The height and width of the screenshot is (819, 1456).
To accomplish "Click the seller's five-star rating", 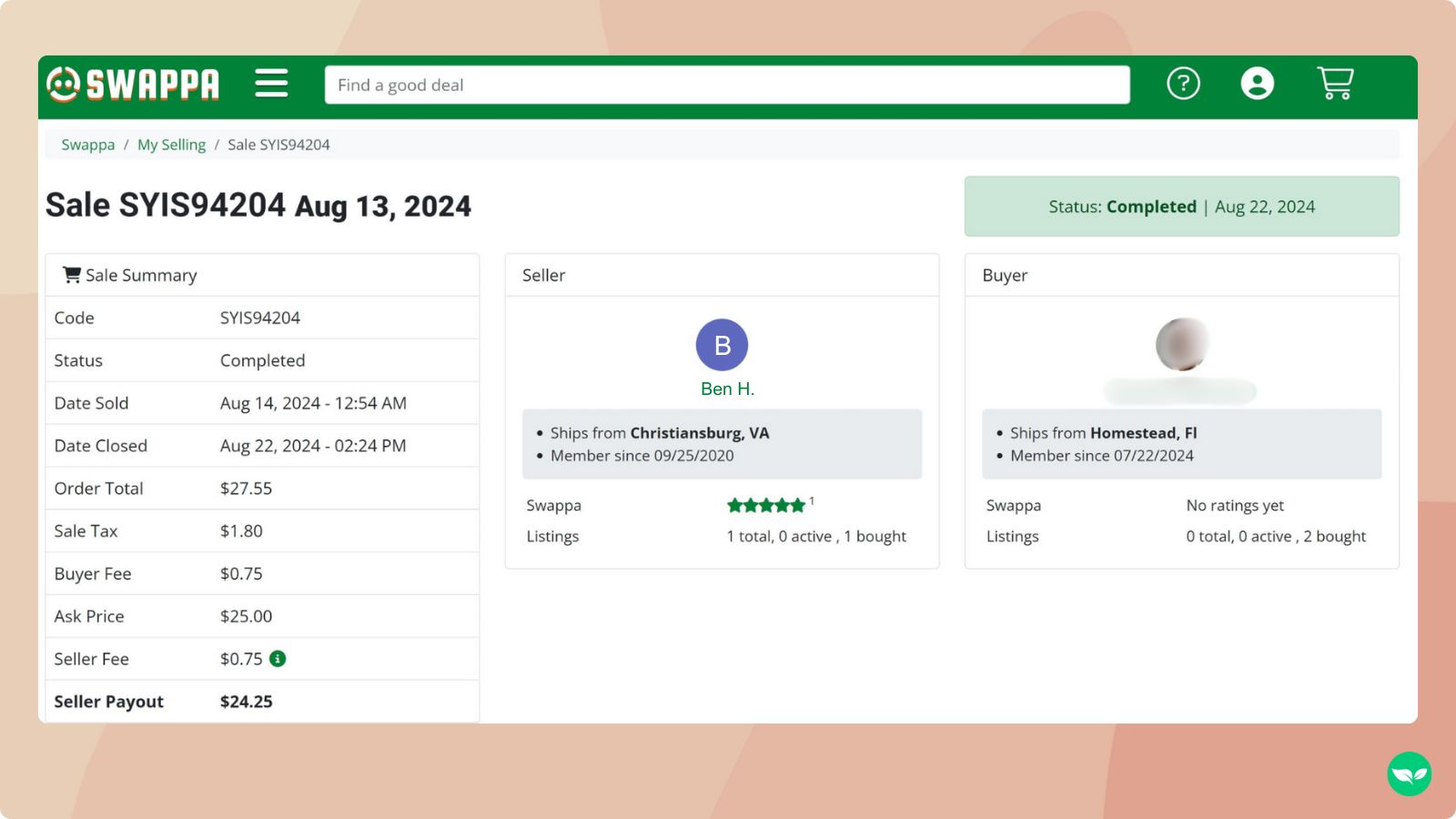I will [x=765, y=506].
